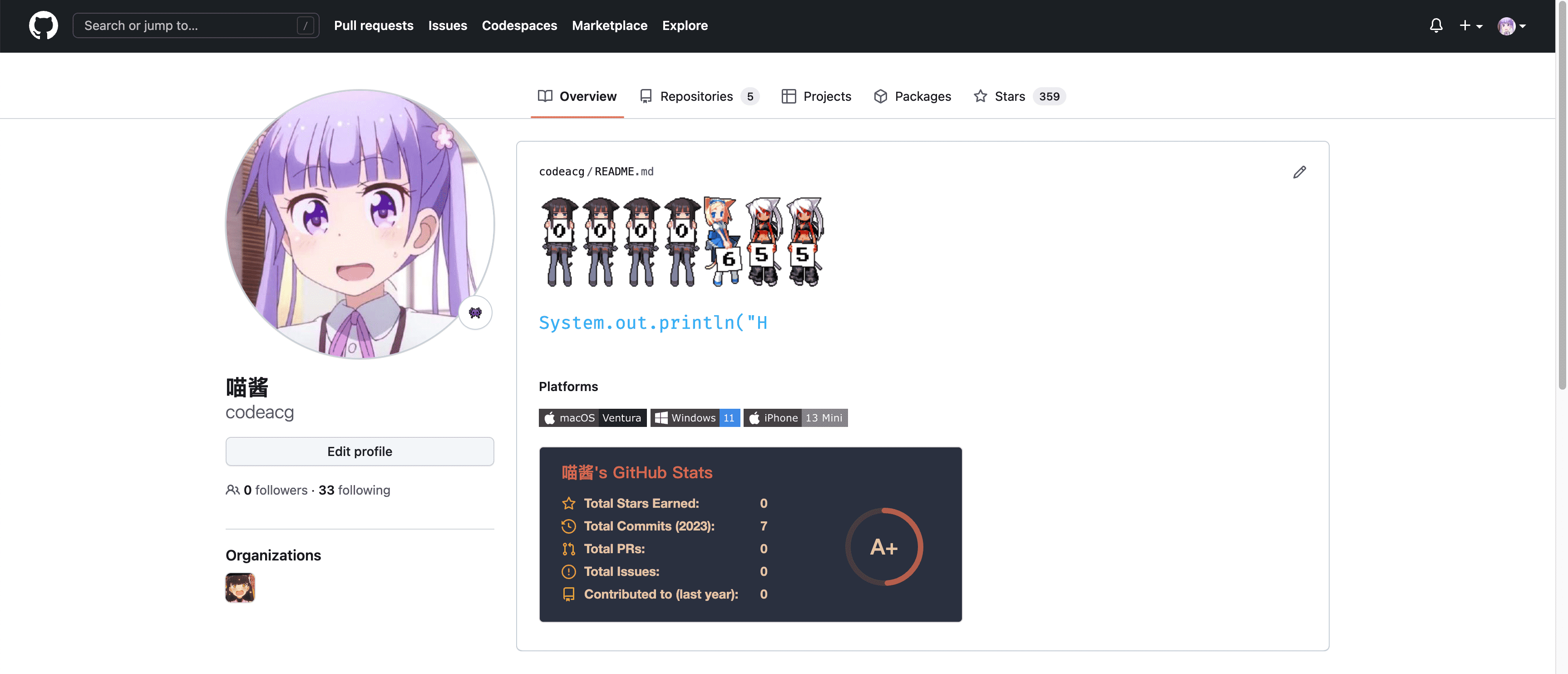Click the visitor counter image

coord(682,242)
